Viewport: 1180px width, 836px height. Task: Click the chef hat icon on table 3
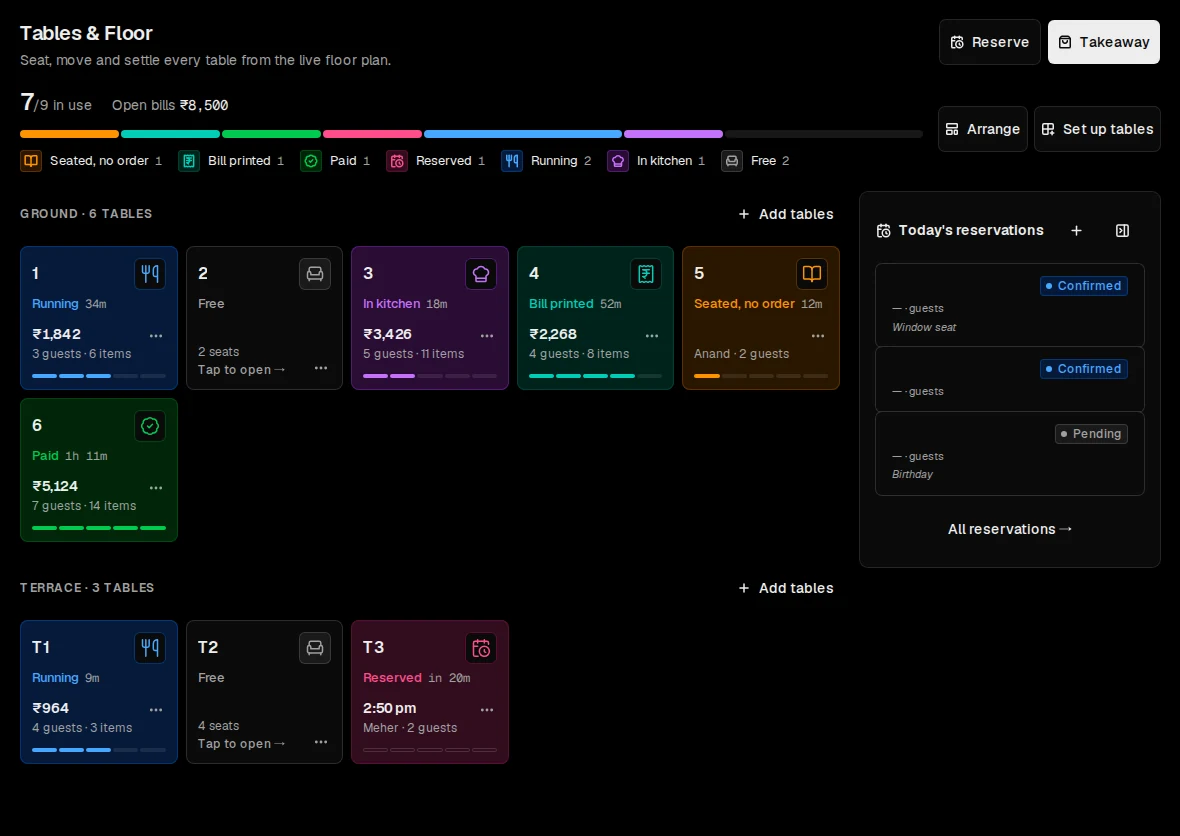click(x=481, y=274)
